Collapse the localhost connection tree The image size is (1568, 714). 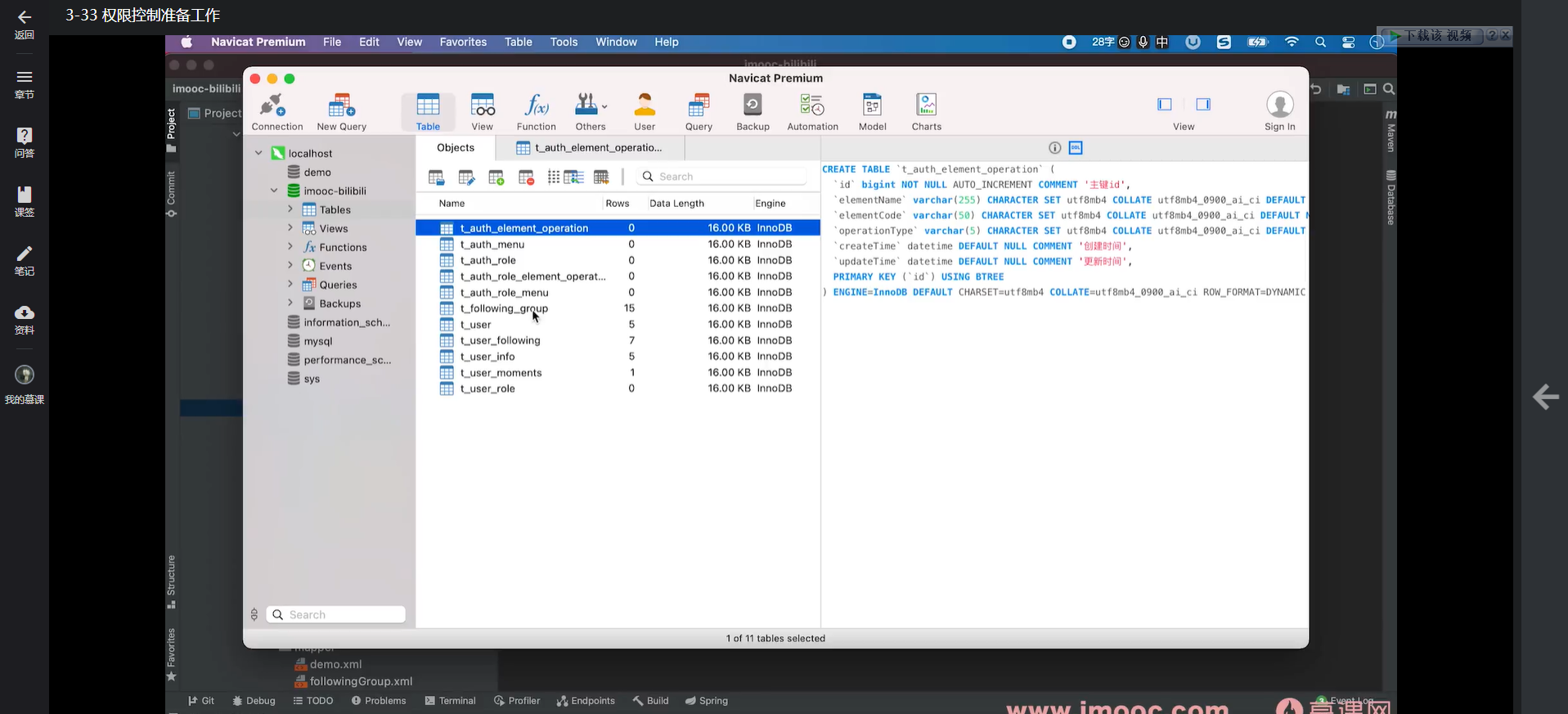pyautogui.click(x=258, y=153)
